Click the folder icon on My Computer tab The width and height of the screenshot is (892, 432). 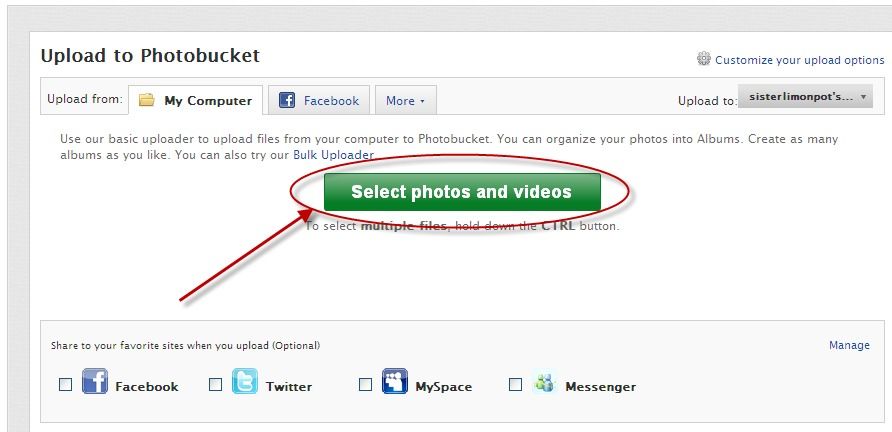click(147, 100)
